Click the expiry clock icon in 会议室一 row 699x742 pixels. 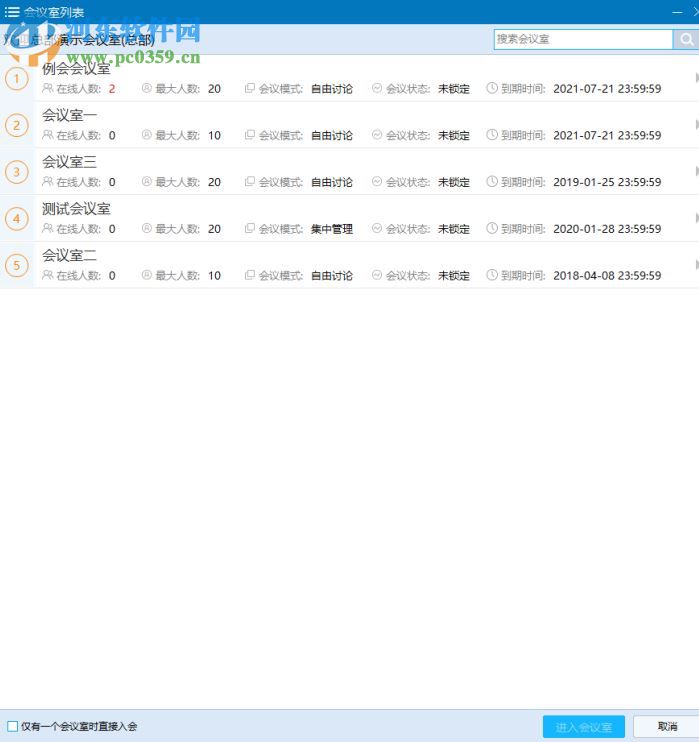click(492, 135)
